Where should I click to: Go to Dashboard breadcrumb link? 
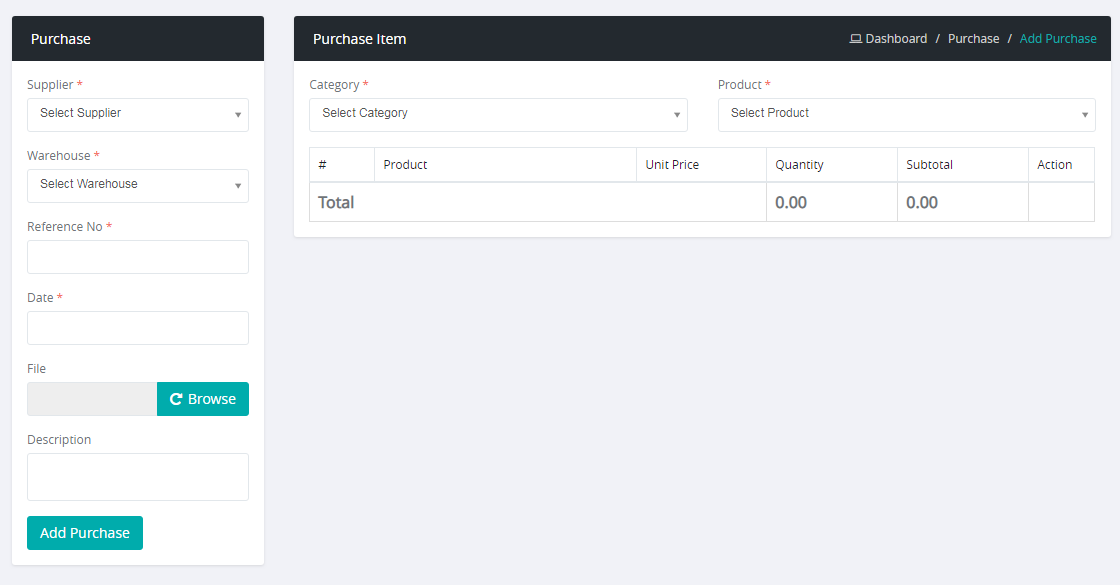click(896, 39)
